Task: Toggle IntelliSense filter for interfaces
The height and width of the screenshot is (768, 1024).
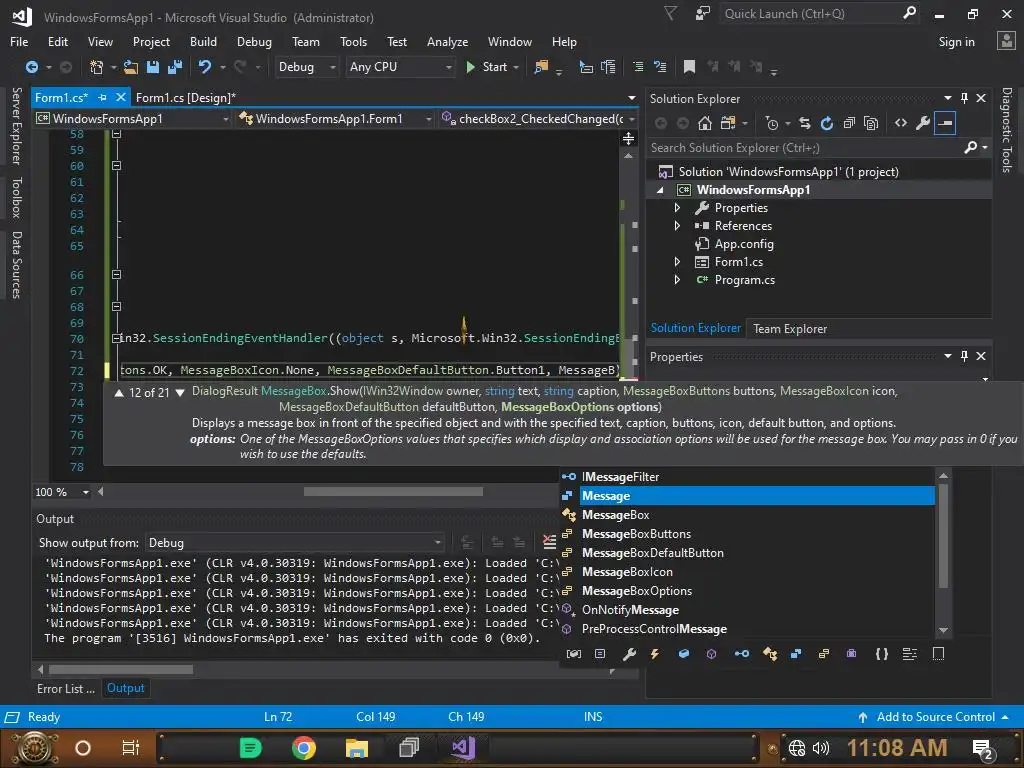Action: (x=742, y=654)
